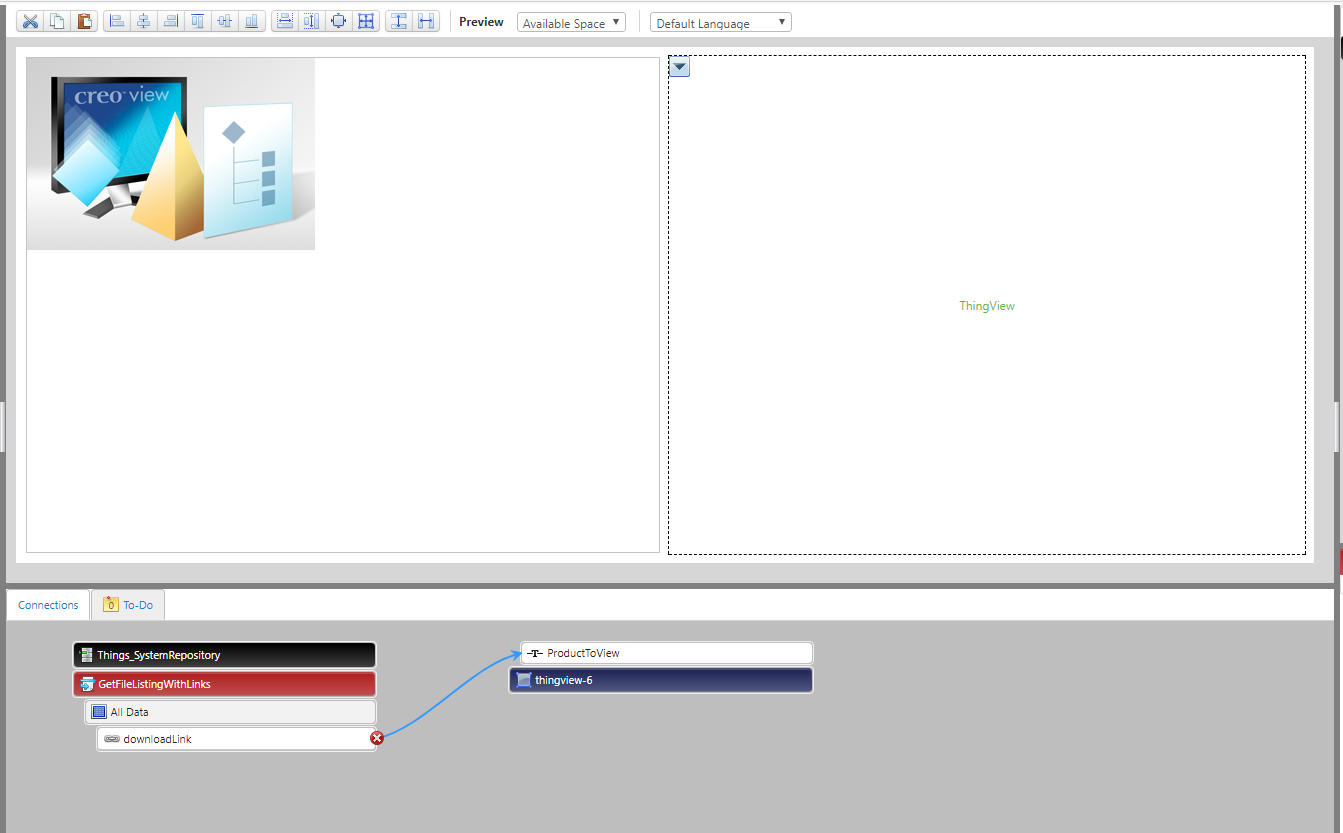Open the ThingView widget dropdown menu

pos(679,67)
